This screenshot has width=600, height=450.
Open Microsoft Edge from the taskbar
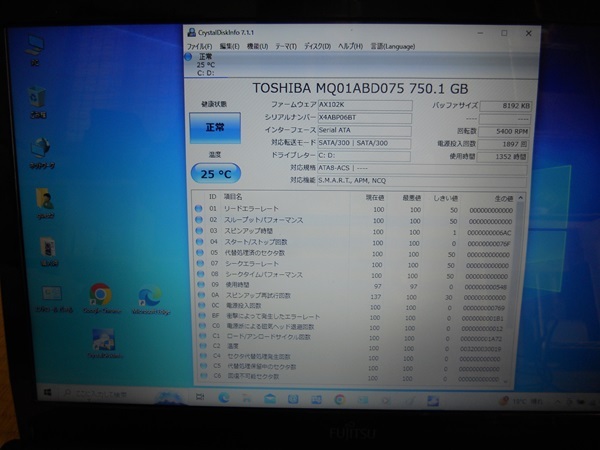click(x=224, y=398)
